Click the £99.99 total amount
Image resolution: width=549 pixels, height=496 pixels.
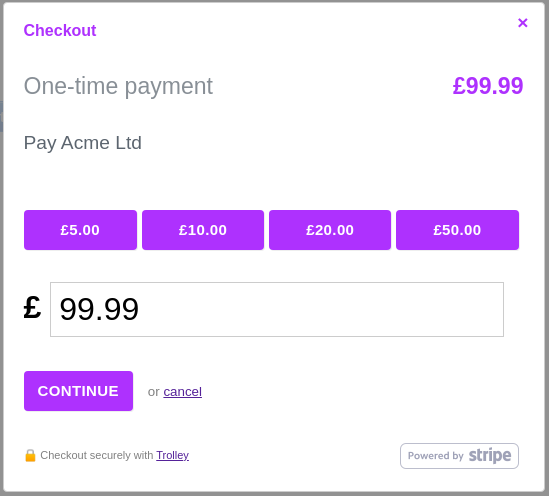click(x=488, y=86)
